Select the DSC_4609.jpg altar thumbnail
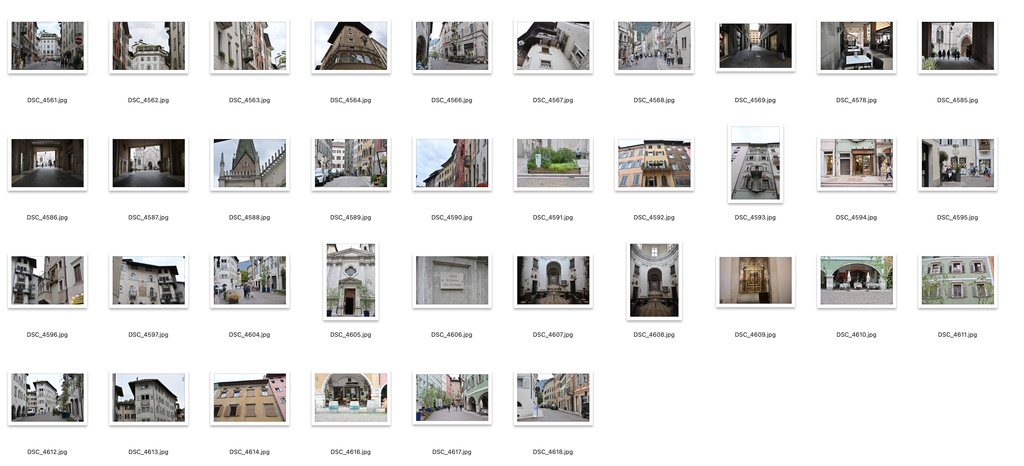The height and width of the screenshot is (466, 1024). pyautogui.click(x=756, y=281)
